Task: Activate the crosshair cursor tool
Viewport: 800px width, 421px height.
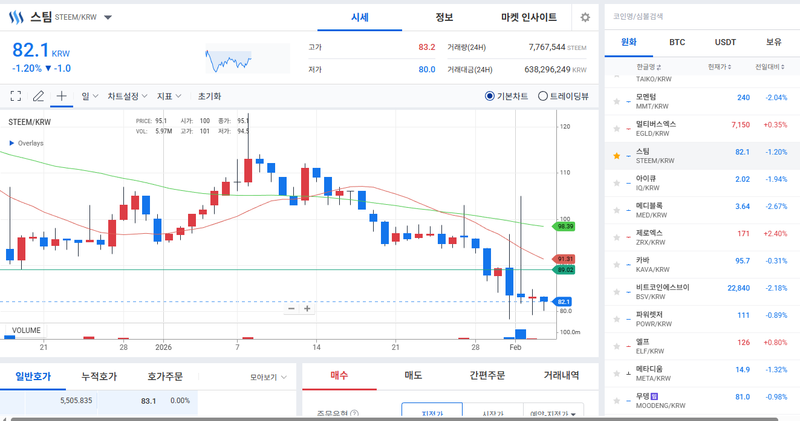Action: click(61, 97)
